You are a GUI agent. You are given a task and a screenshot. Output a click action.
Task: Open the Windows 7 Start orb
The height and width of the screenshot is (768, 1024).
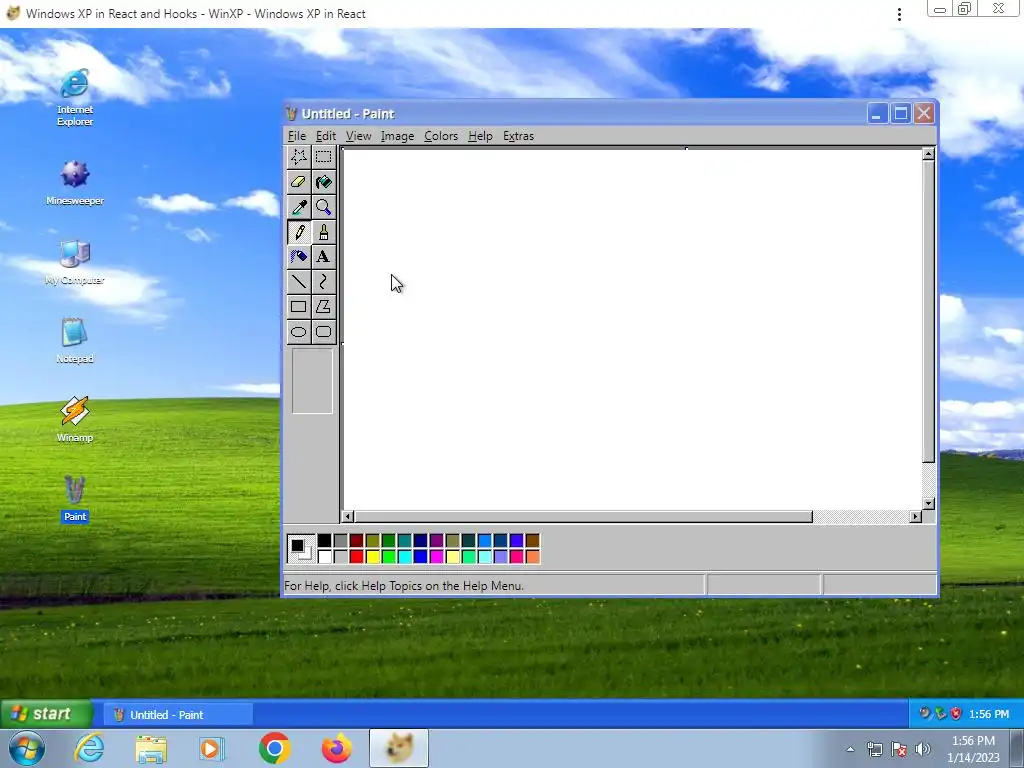(26, 748)
